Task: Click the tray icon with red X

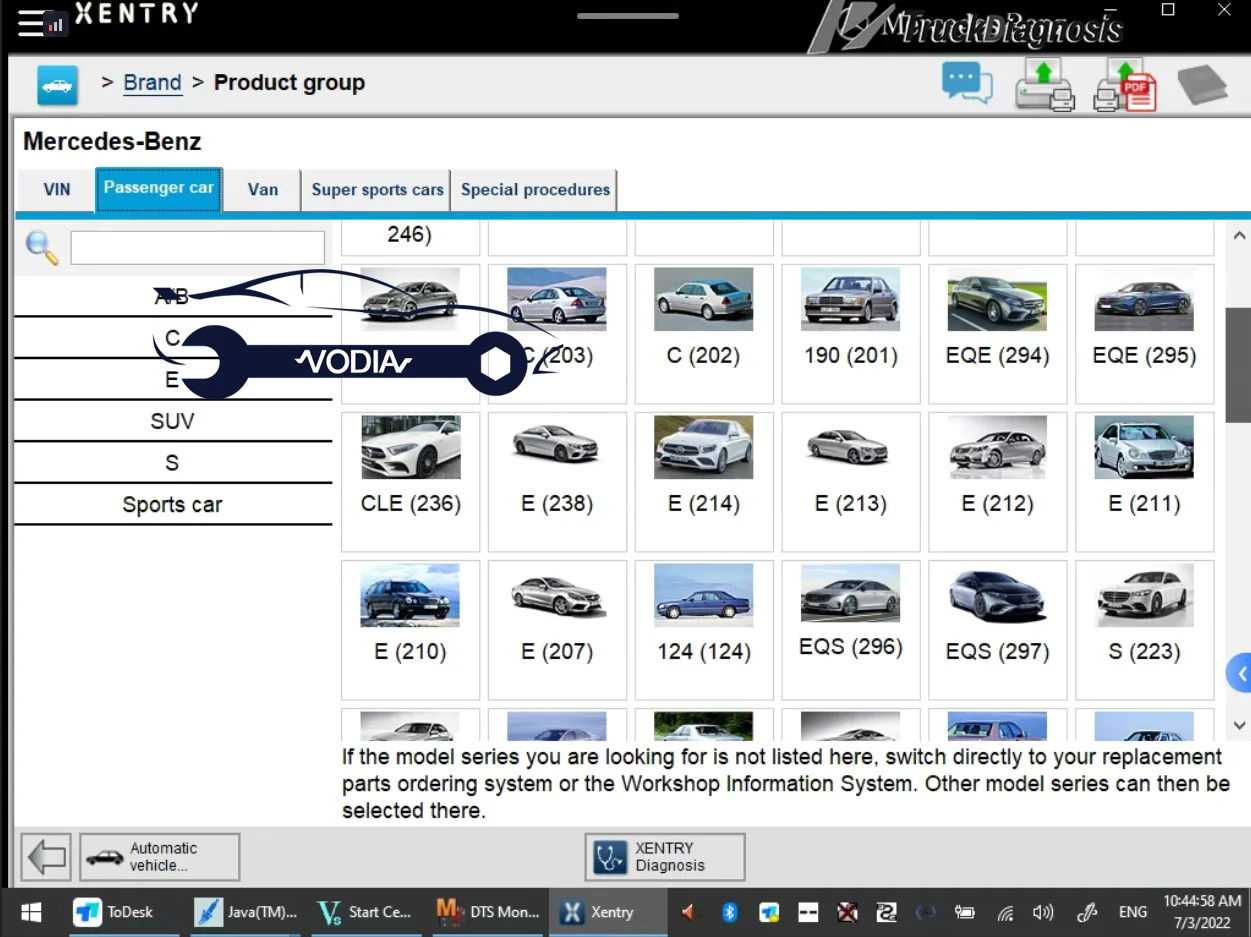Action: tap(847, 912)
